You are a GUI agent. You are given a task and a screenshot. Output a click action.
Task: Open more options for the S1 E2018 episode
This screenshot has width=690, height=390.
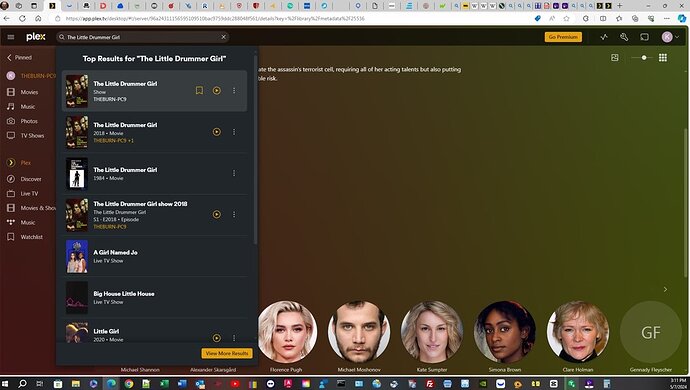click(x=234, y=214)
